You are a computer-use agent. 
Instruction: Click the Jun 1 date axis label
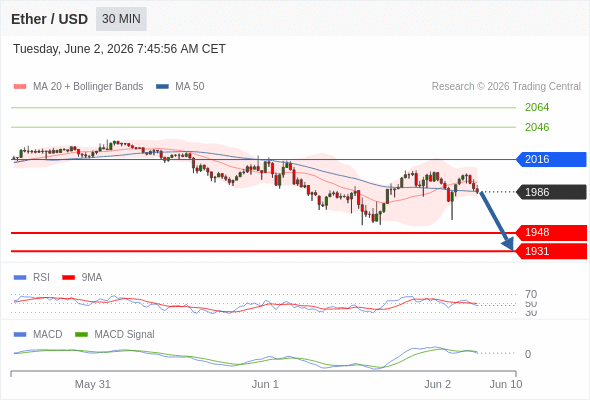click(x=265, y=384)
